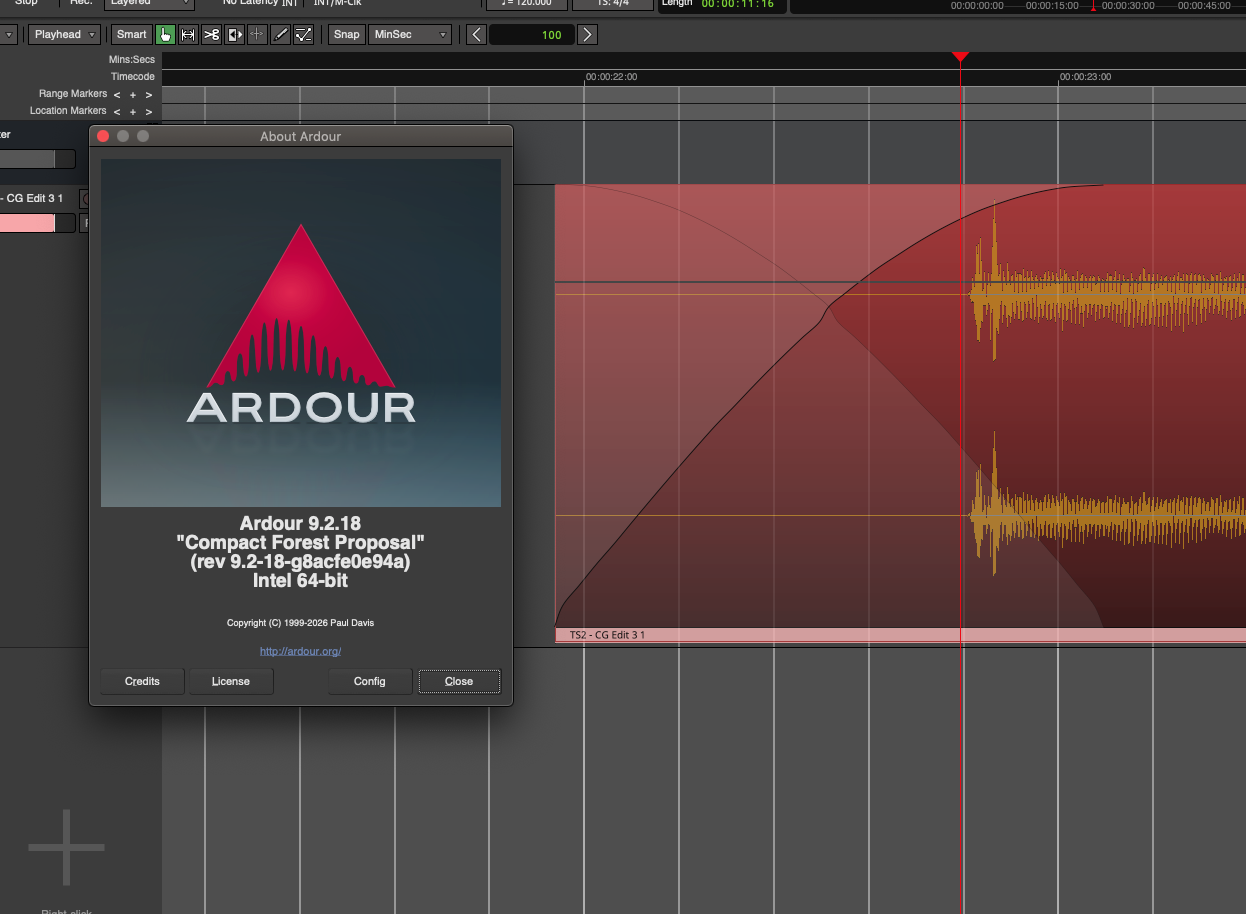Open the Playhead edit point dropdown
Viewport: 1246px width, 914px height.
pos(64,35)
